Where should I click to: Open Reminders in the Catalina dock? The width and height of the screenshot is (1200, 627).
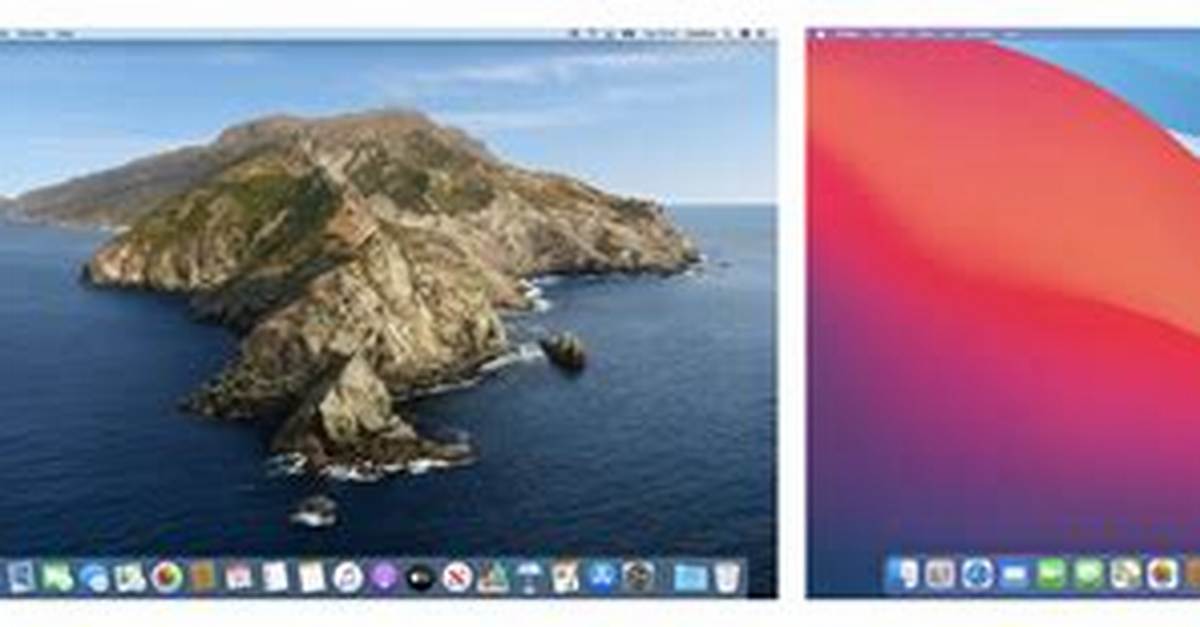coord(275,576)
